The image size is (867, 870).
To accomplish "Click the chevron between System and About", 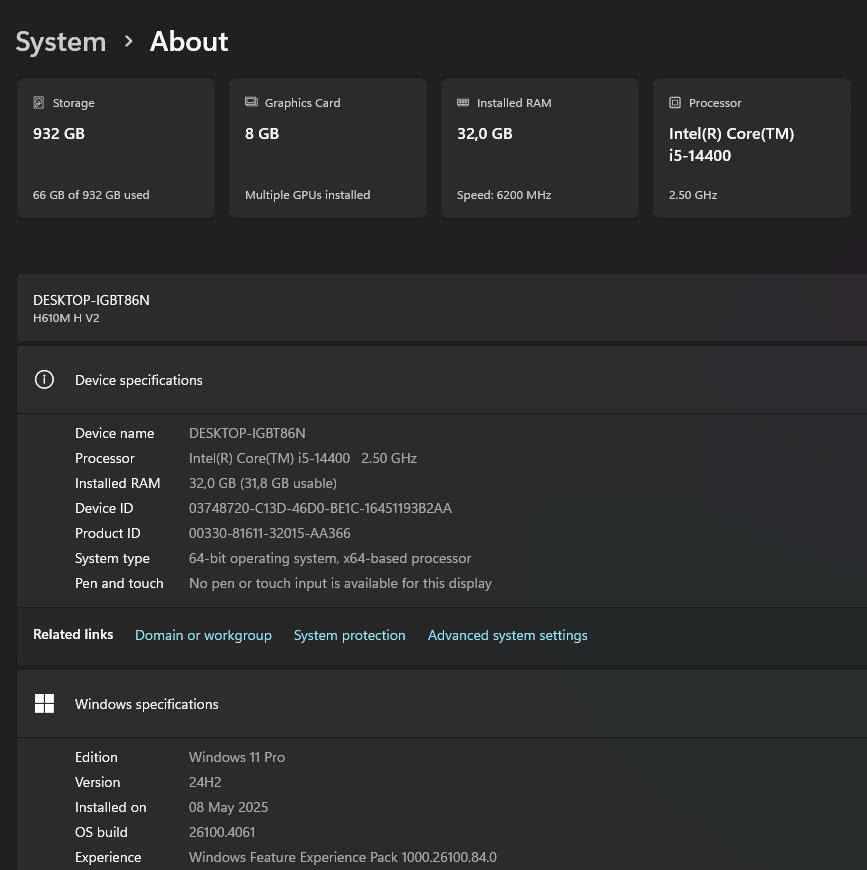I will pyautogui.click(x=128, y=42).
